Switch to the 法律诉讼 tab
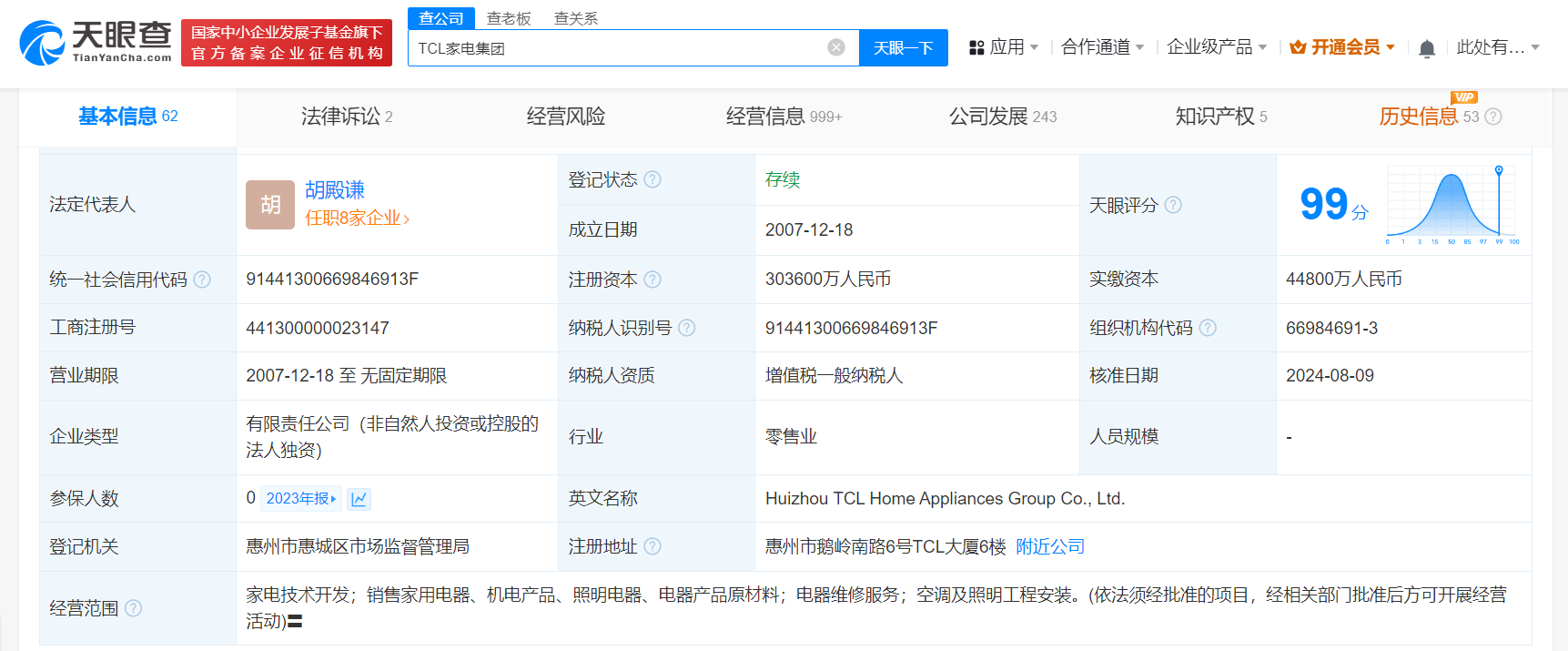This screenshot has height=651, width=1568. point(347,117)
